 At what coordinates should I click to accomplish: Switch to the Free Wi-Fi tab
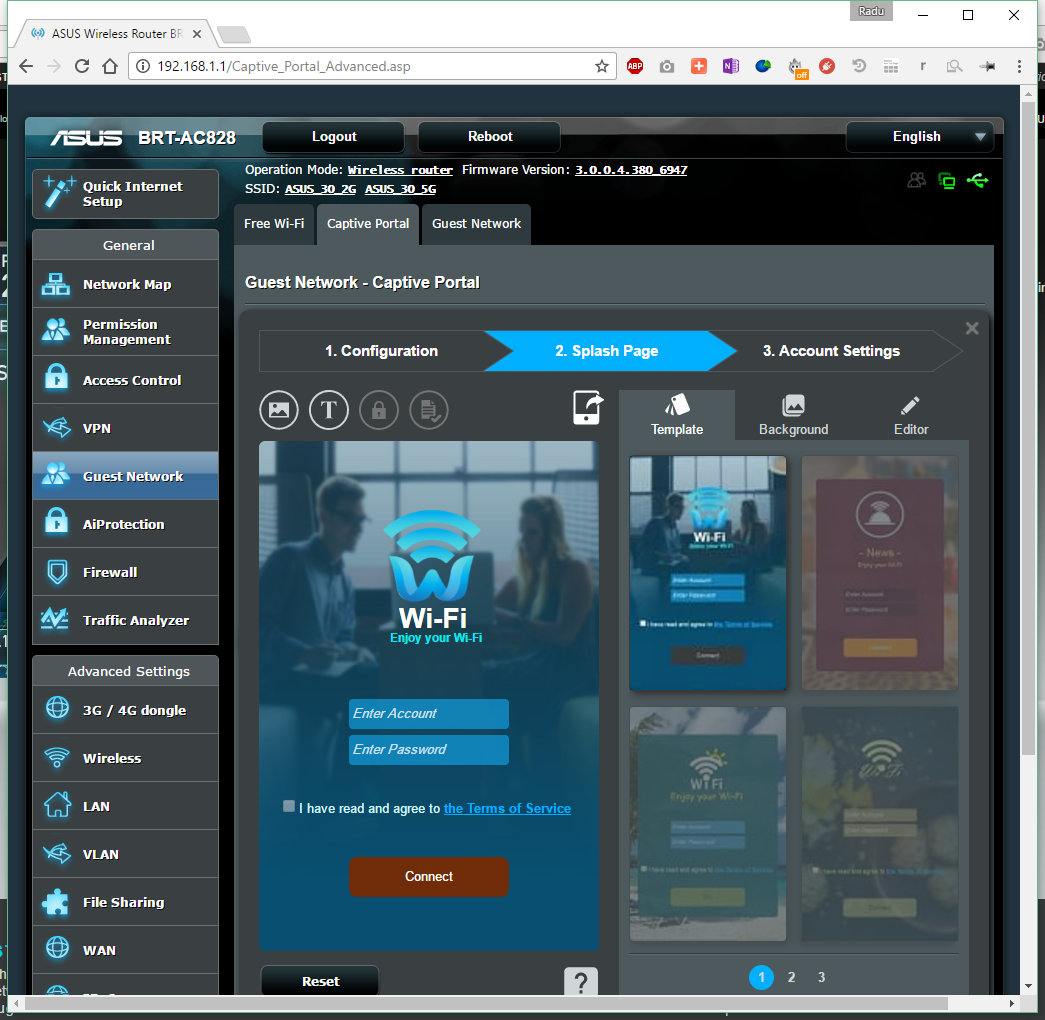pos(274,224)
